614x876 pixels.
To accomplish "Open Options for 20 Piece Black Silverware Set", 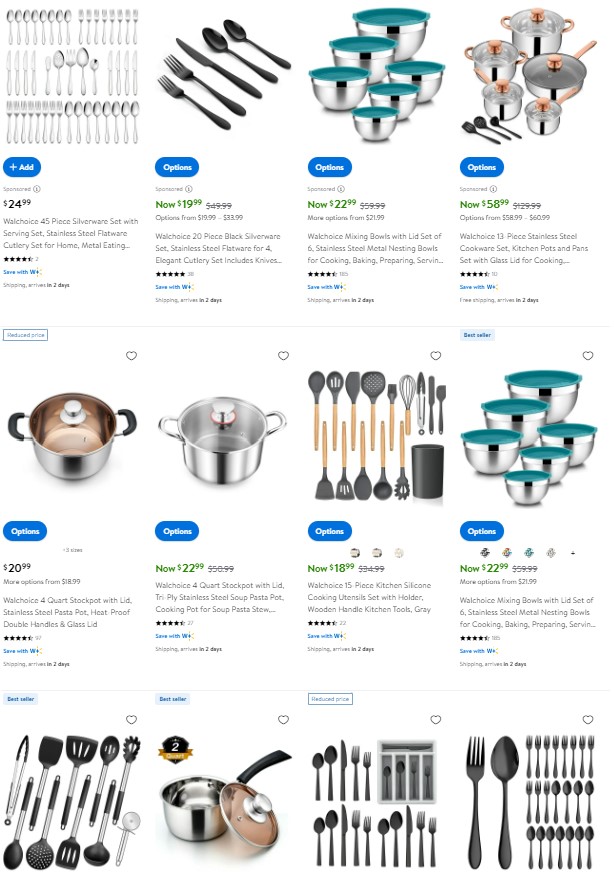I will 177,167.
